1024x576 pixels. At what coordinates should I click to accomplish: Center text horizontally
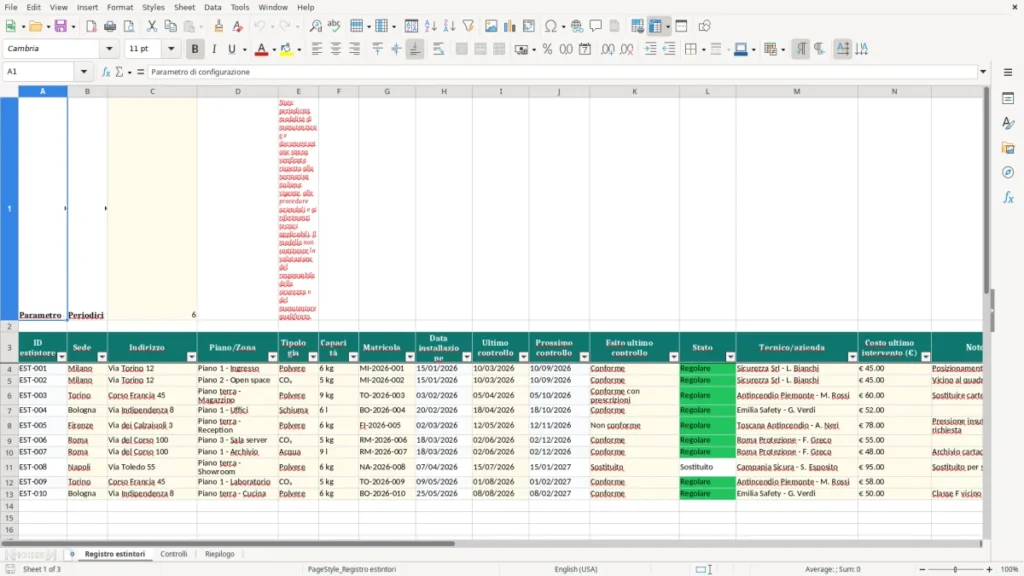pyautogui.click(x=336, y=49)
